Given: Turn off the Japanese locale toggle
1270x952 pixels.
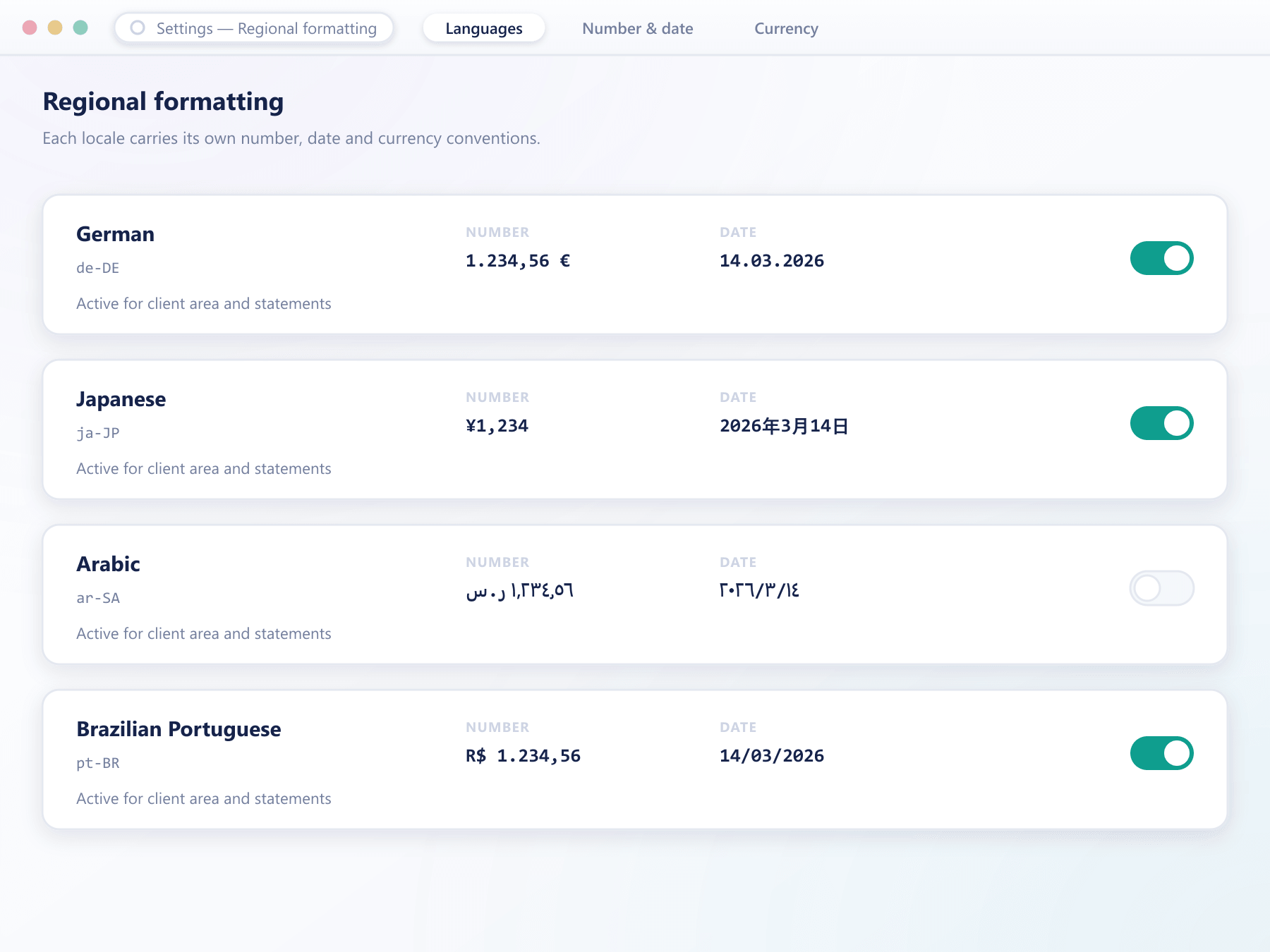Looking at the screenshot, I should pos(1161,423).
